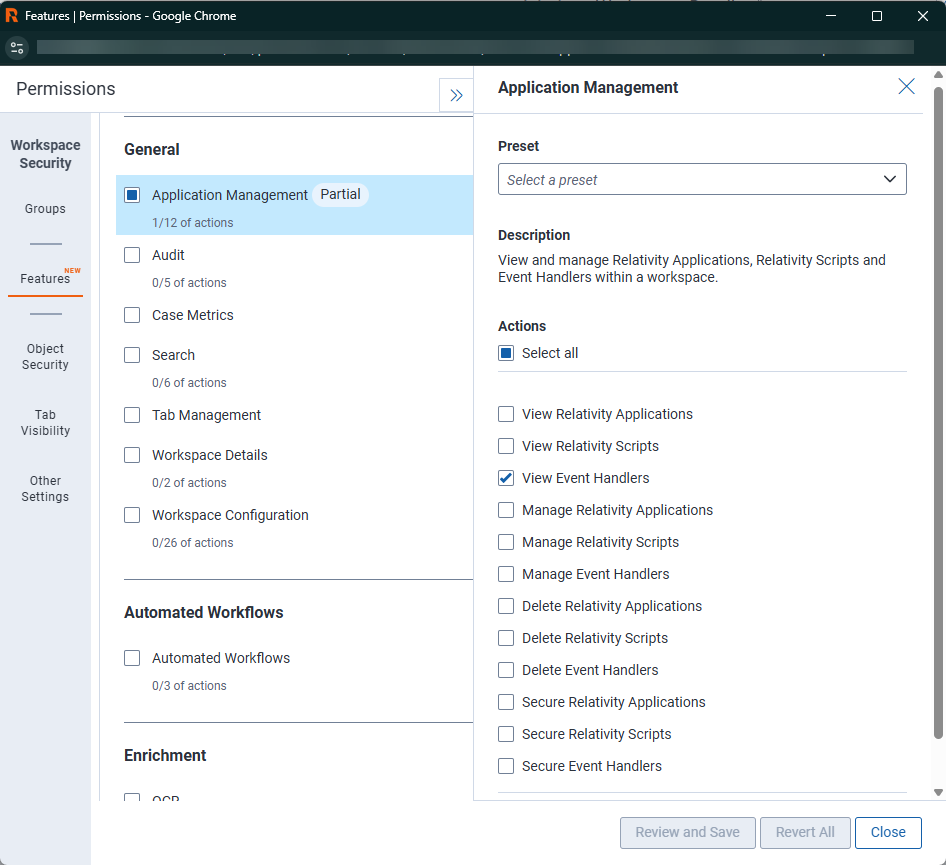Check Delete Event Handlers
Image resolution: width=946 pixels, height=865 pixels.
(506, 670)
